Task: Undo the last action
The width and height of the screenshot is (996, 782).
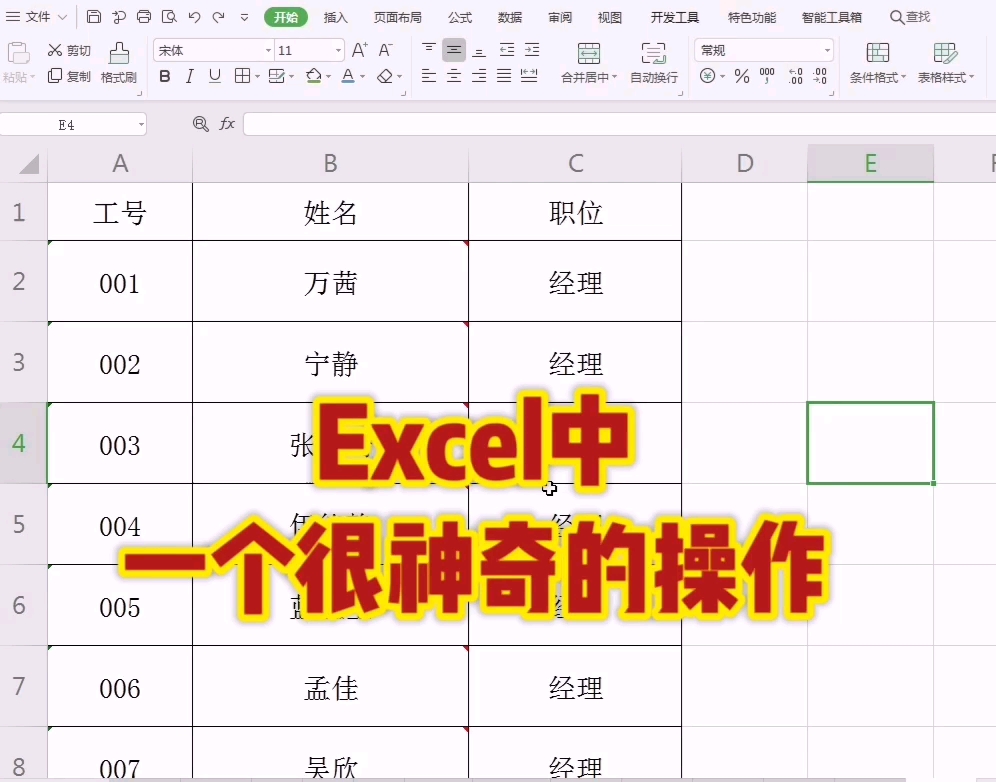Action: coord(194,17)
